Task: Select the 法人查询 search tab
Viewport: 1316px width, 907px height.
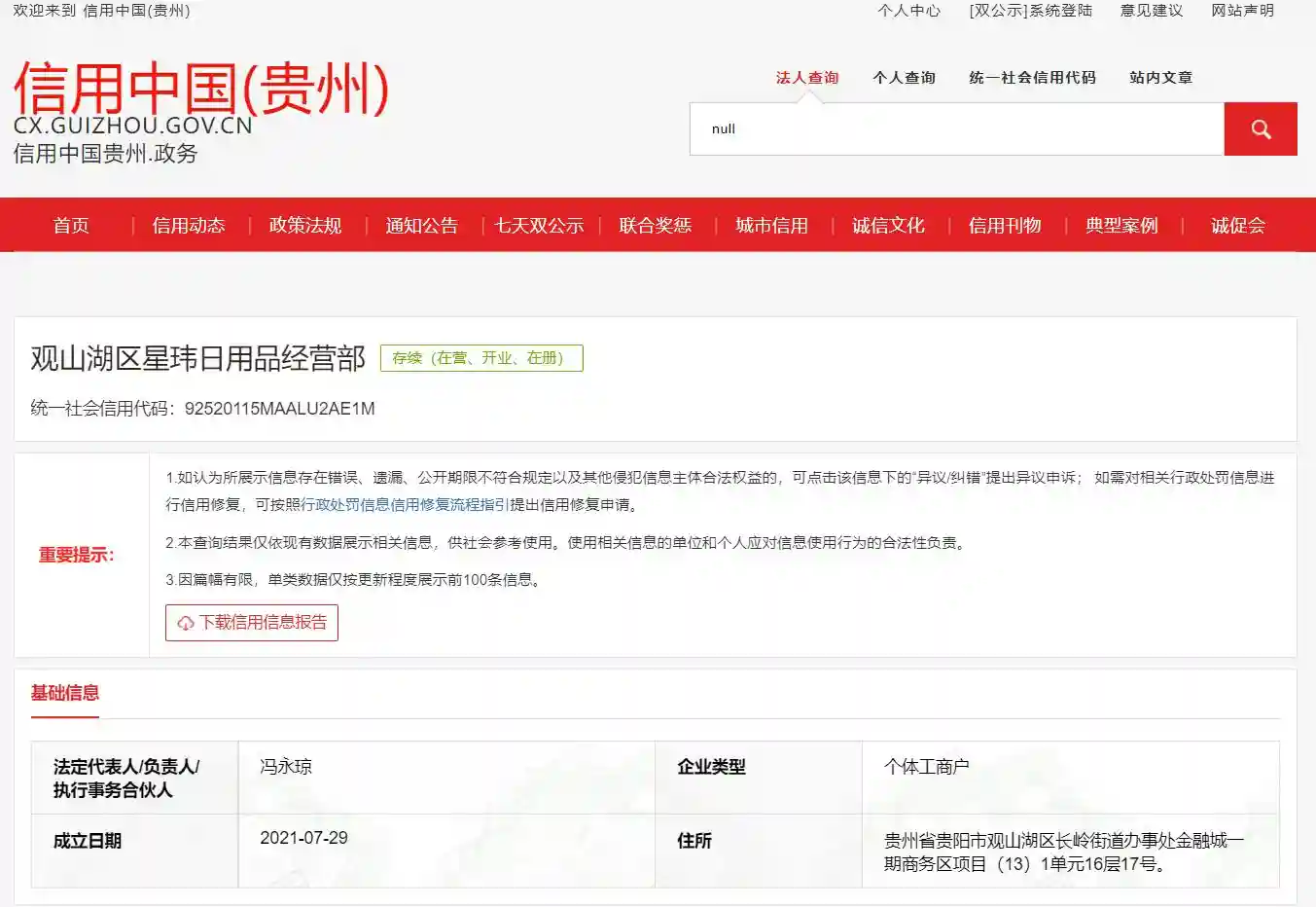Action: click(x=807, y=78)
